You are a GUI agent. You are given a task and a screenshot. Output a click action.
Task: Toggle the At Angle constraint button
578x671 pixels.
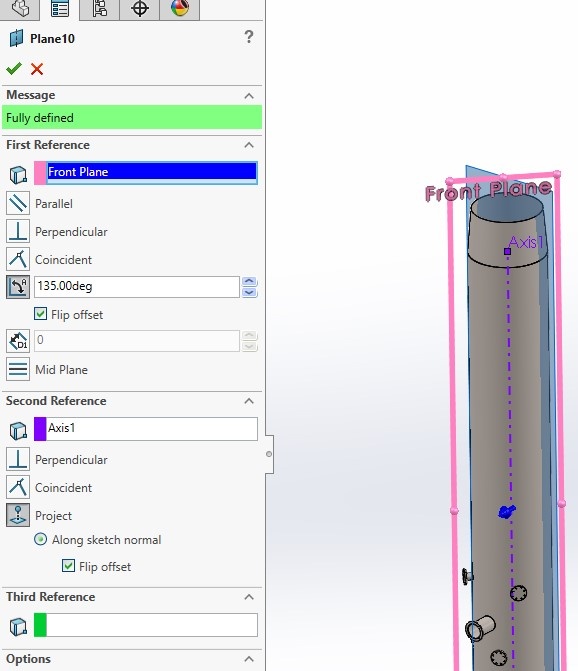18,287
